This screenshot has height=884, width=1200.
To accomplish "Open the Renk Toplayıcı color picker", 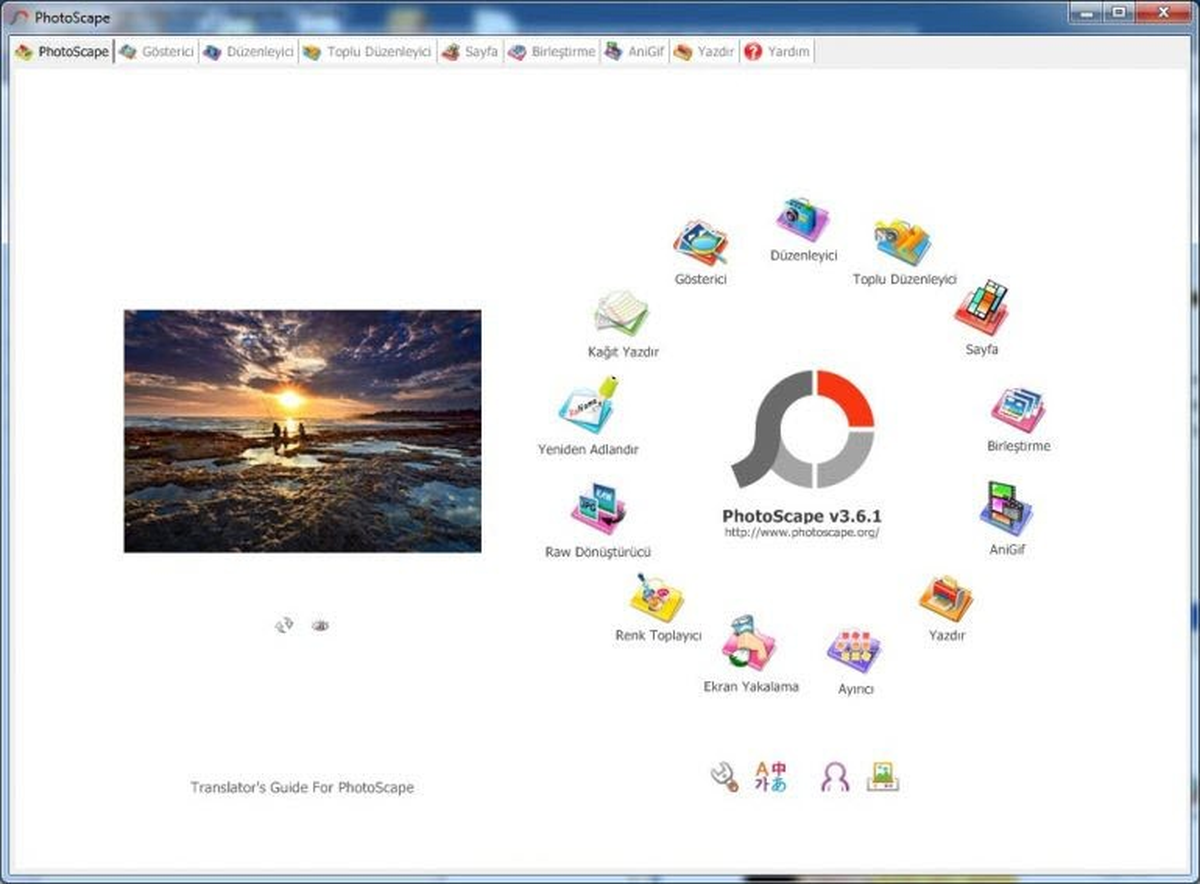I will click(657, 598).
